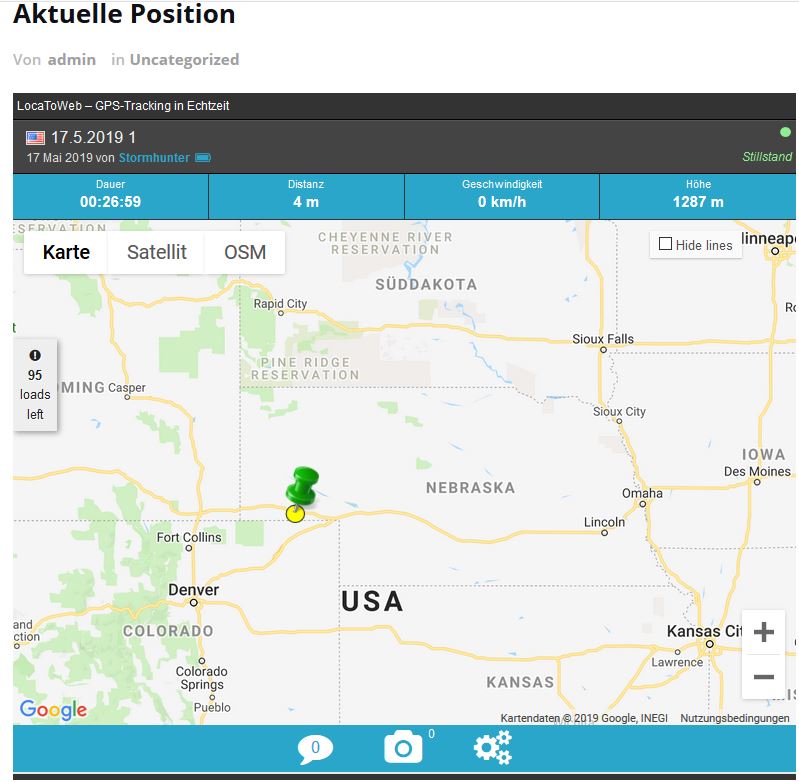The width and height of the screenshot is (799, 782).
Task: Switch to the OSM map view
Action: 245,252
